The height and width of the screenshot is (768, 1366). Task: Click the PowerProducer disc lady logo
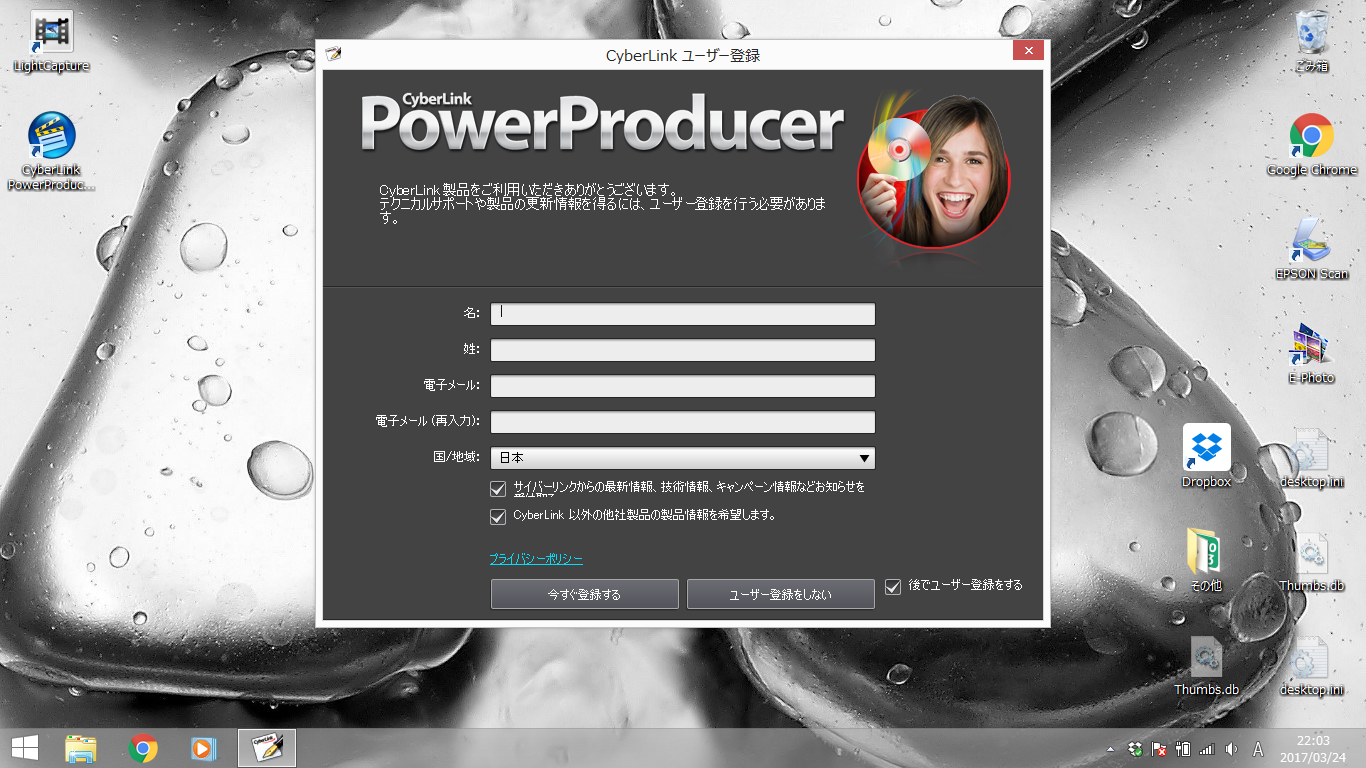click(934, 172)
